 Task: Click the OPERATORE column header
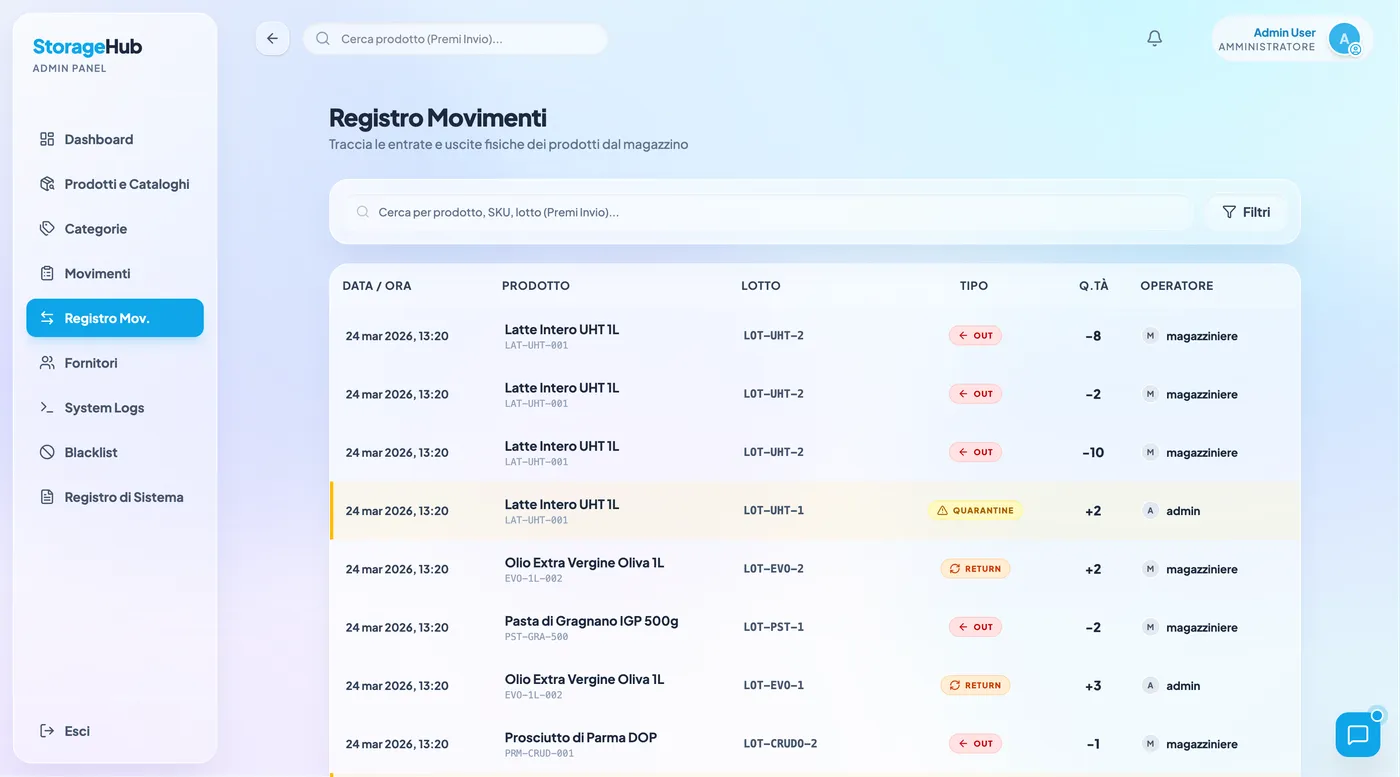1177,286
